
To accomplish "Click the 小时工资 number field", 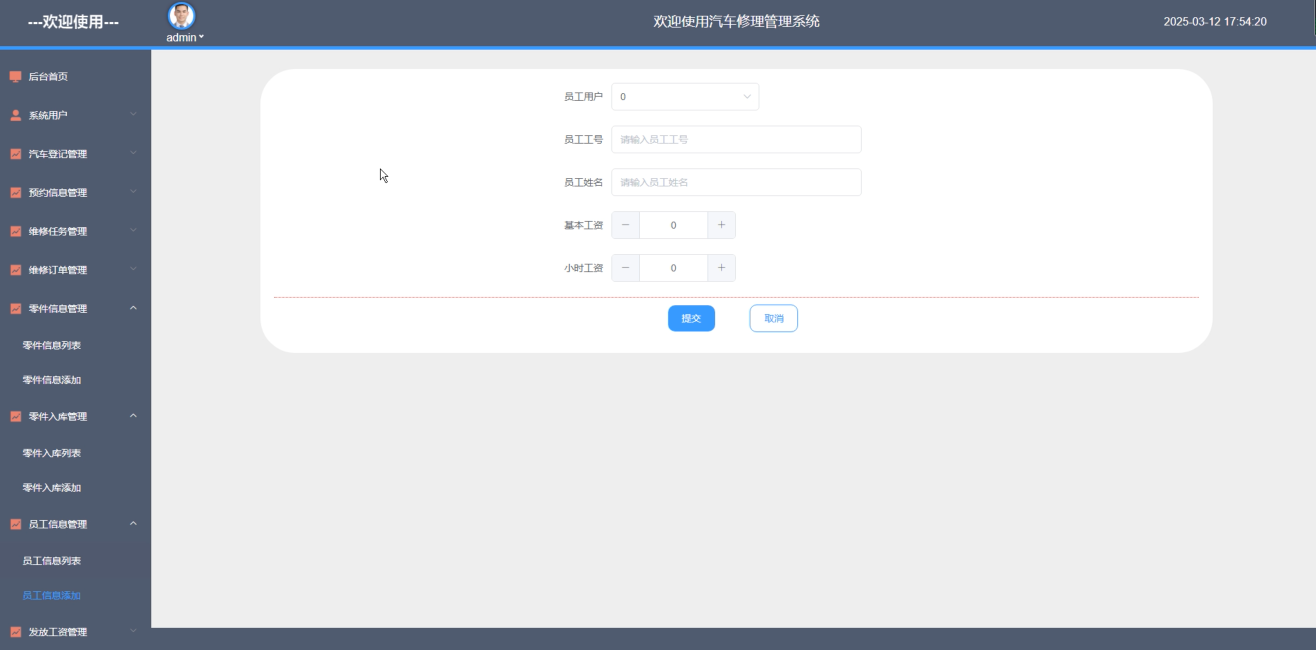I will tap(673, 268).
